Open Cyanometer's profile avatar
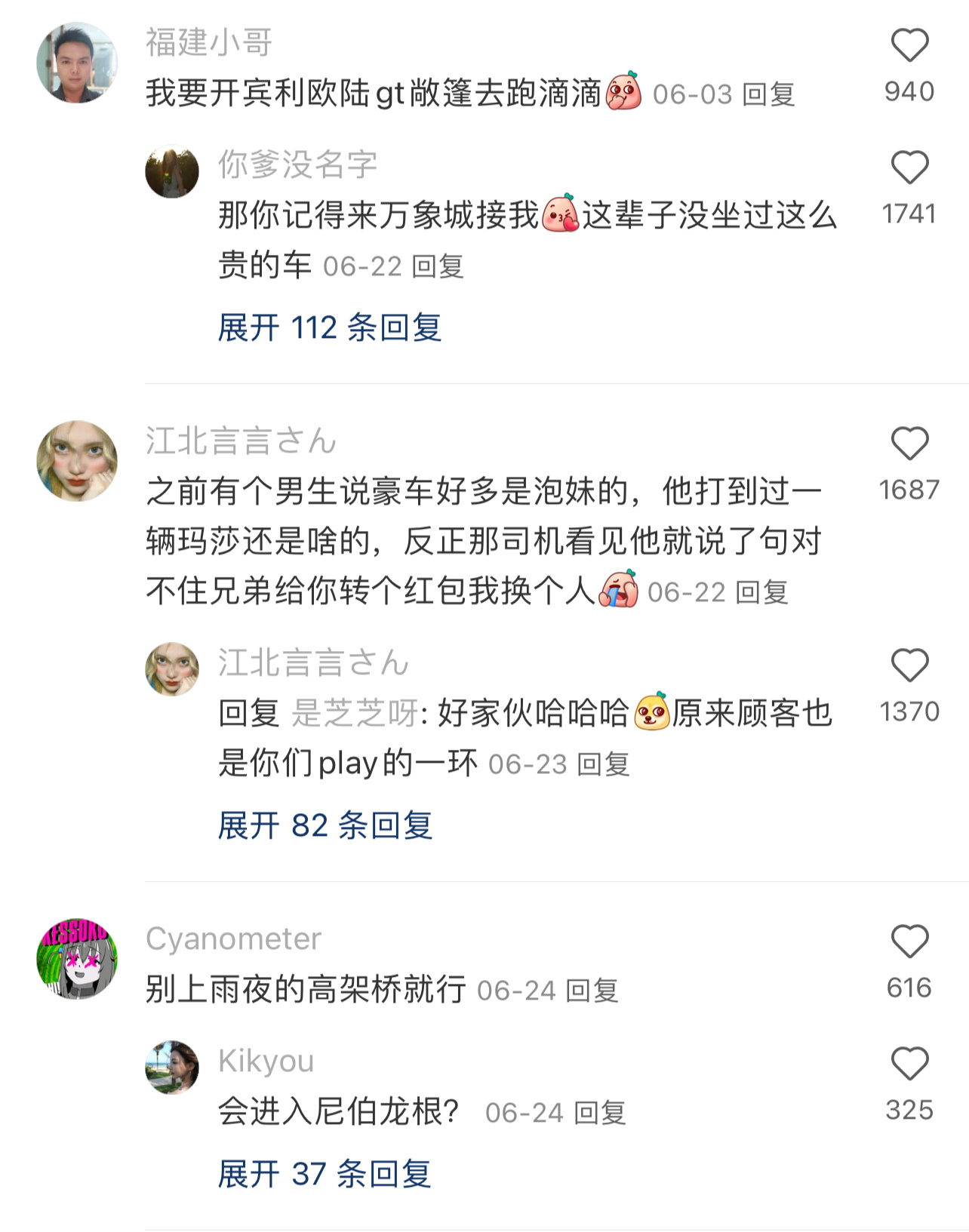Screen dimensions: 969x1232 click(77, 959)
